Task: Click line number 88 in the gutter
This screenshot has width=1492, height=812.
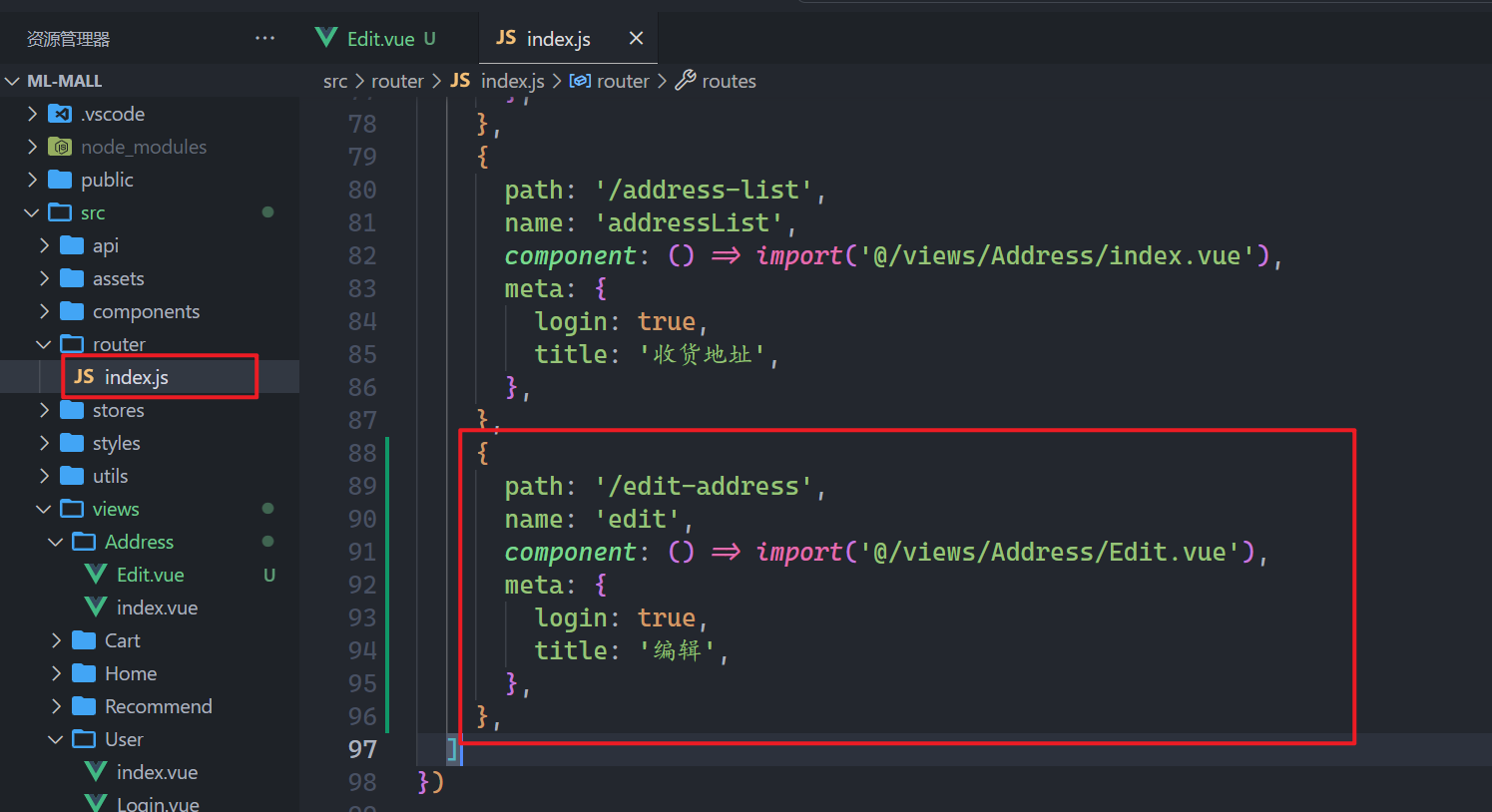Action: point(362,453)
